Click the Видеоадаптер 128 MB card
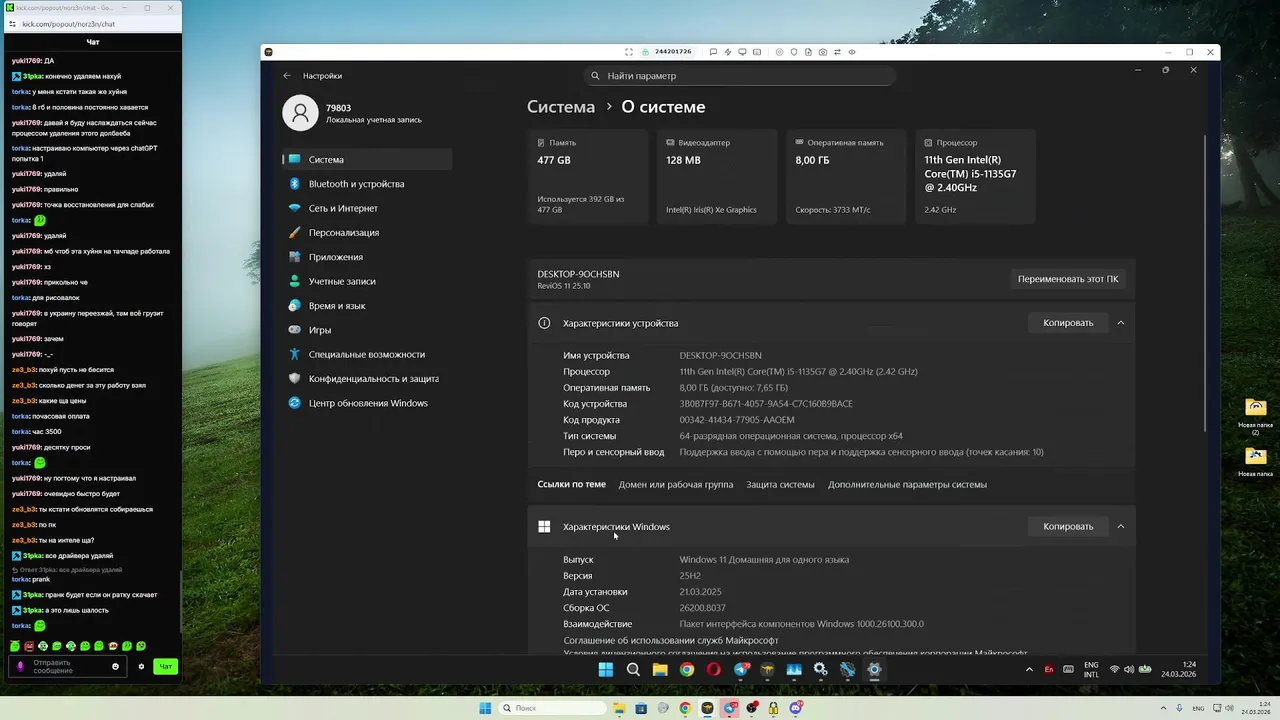Viewport: 1280px width, 720px height. (x=717, y=177)
